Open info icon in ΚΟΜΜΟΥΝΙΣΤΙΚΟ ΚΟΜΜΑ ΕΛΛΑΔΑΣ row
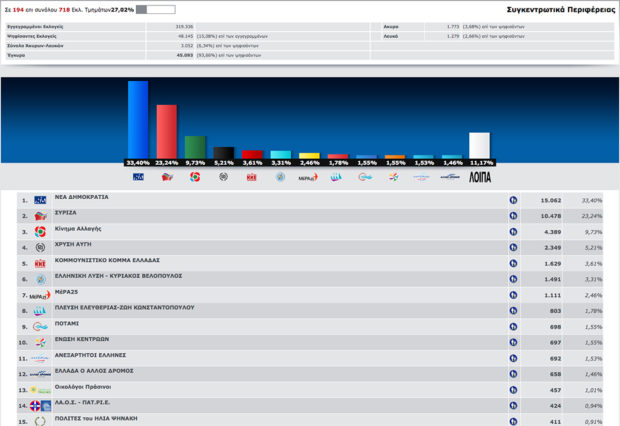Screen dimensions: 620x426 513,263
